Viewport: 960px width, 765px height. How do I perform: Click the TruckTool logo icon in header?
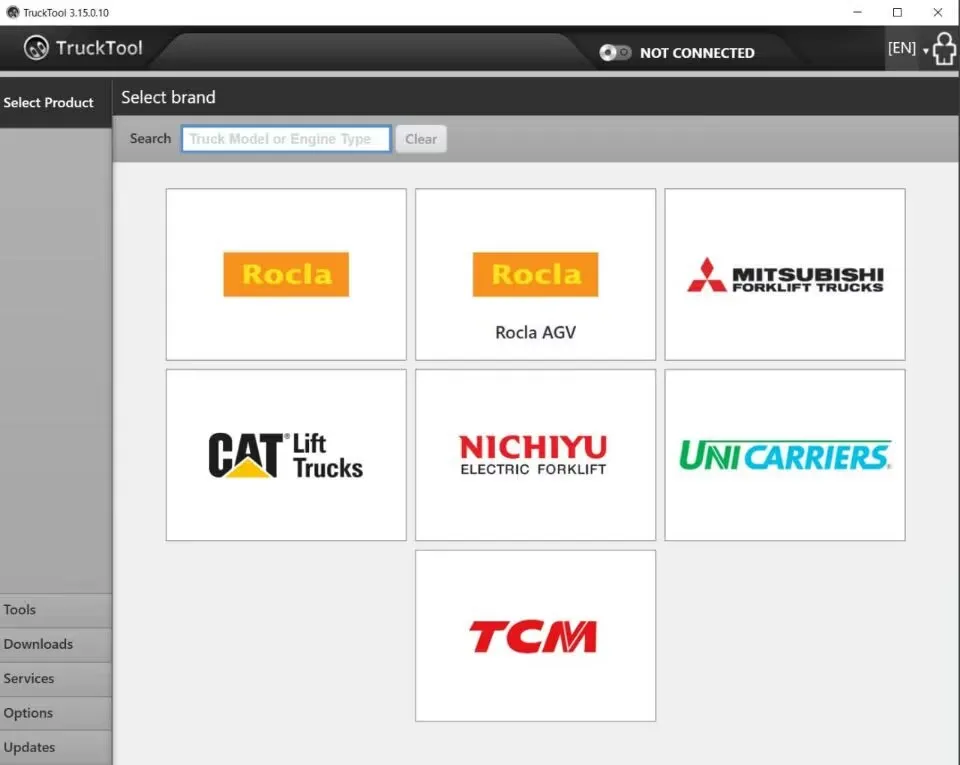(x=36, y=48)
